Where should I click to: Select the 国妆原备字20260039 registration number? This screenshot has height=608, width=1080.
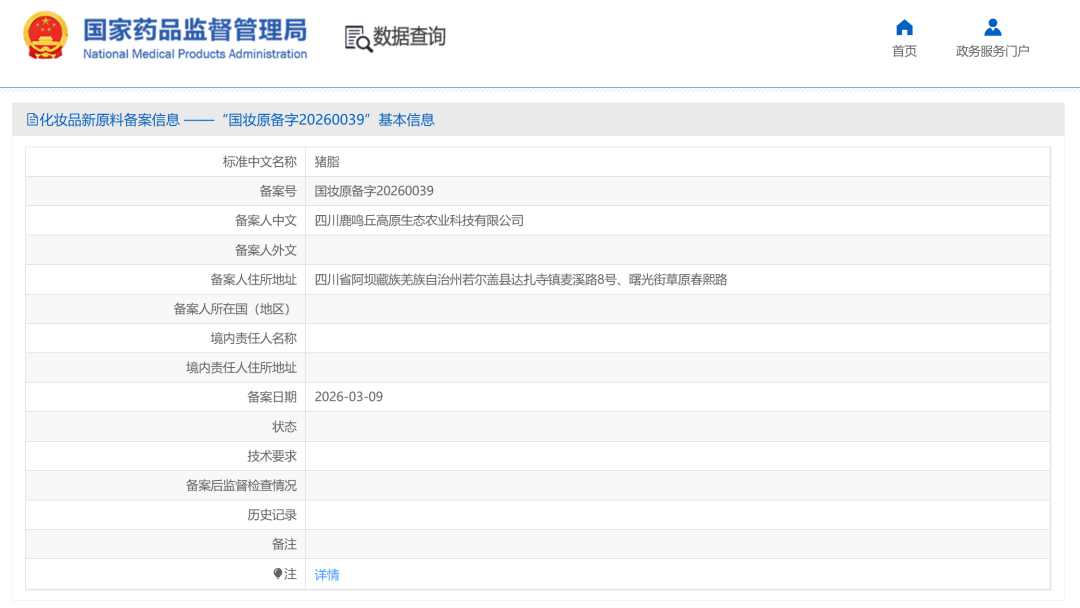(x=376, y=190)
